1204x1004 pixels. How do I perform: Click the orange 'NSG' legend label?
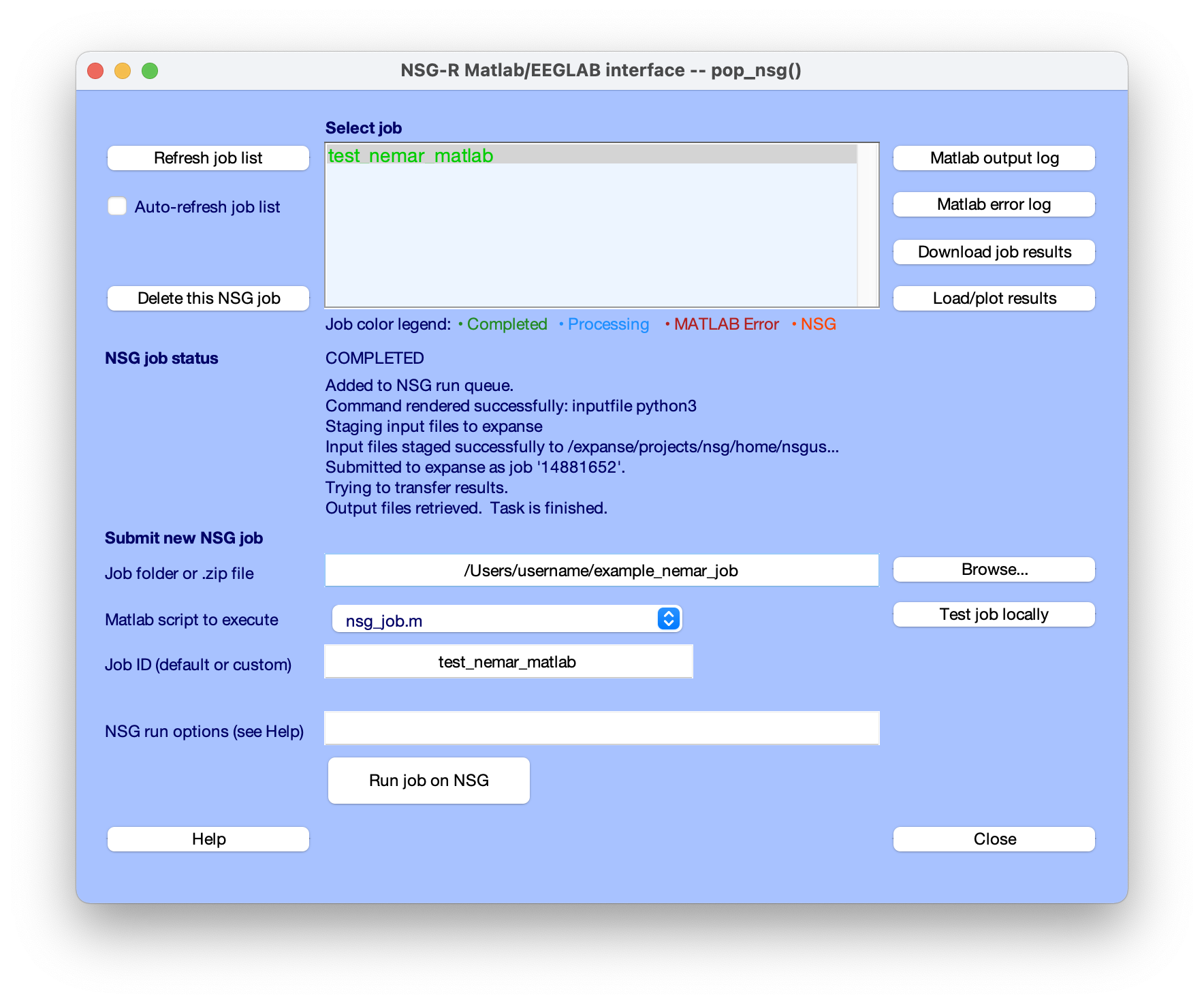(818, 324)
